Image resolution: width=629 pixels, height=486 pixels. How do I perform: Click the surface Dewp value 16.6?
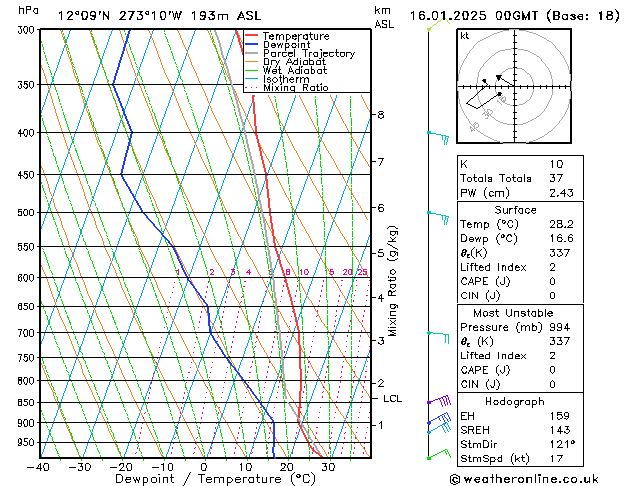point(562,238)
